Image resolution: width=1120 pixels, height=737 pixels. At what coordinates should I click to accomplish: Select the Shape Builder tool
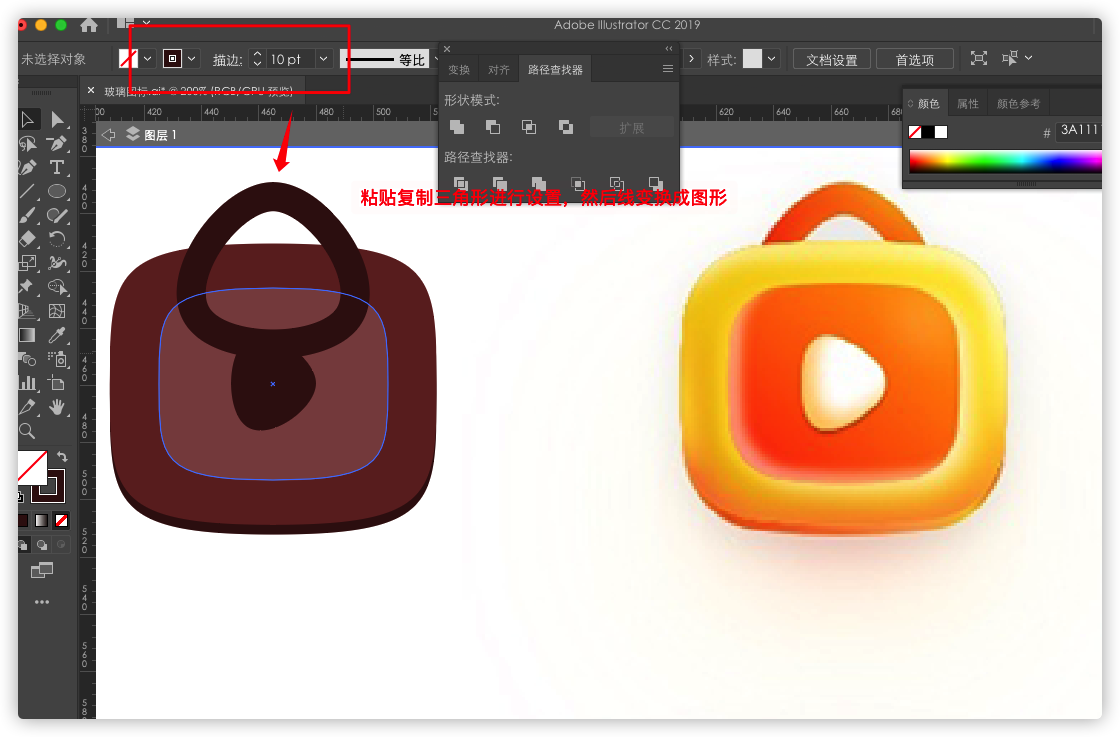tap(57, 287)
